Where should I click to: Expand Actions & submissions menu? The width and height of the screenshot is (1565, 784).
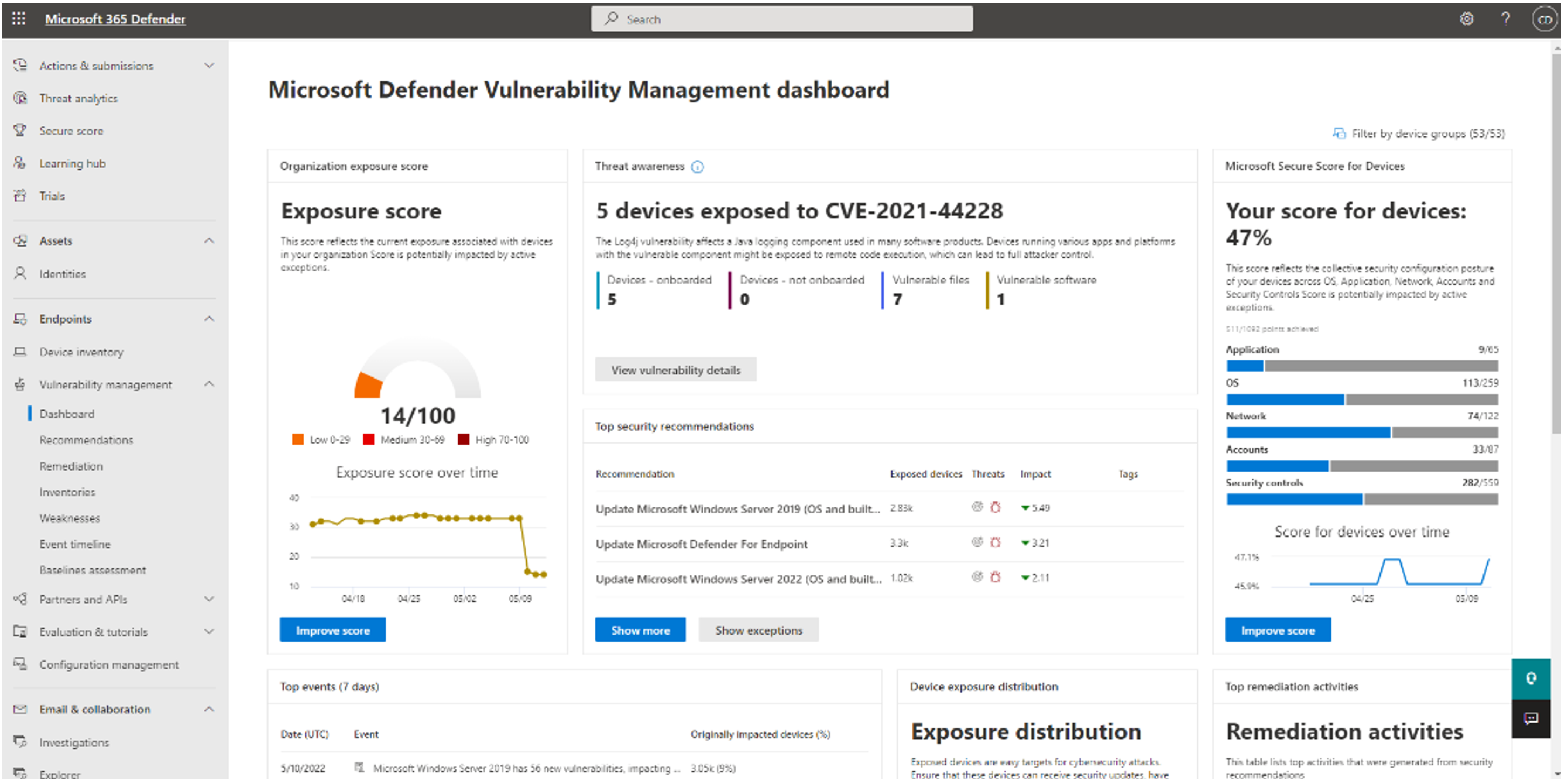(209, 65)
